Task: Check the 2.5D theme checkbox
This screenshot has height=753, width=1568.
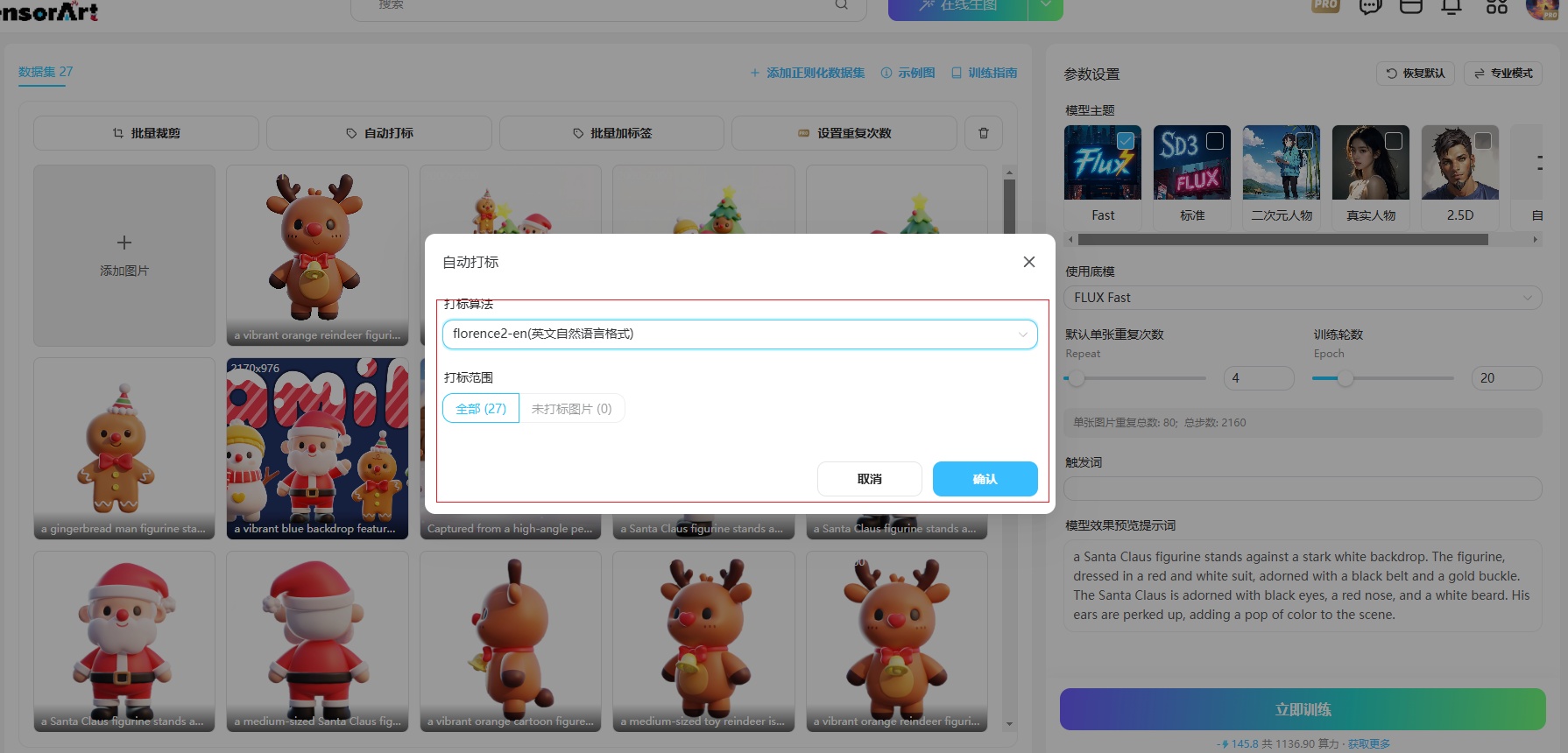Action: click(1483, 141)
